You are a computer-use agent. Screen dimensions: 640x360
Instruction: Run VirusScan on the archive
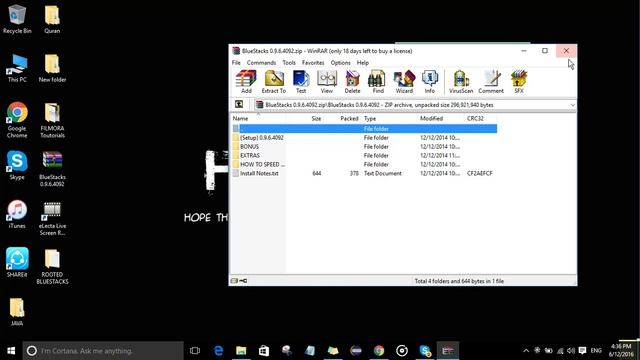461,82
